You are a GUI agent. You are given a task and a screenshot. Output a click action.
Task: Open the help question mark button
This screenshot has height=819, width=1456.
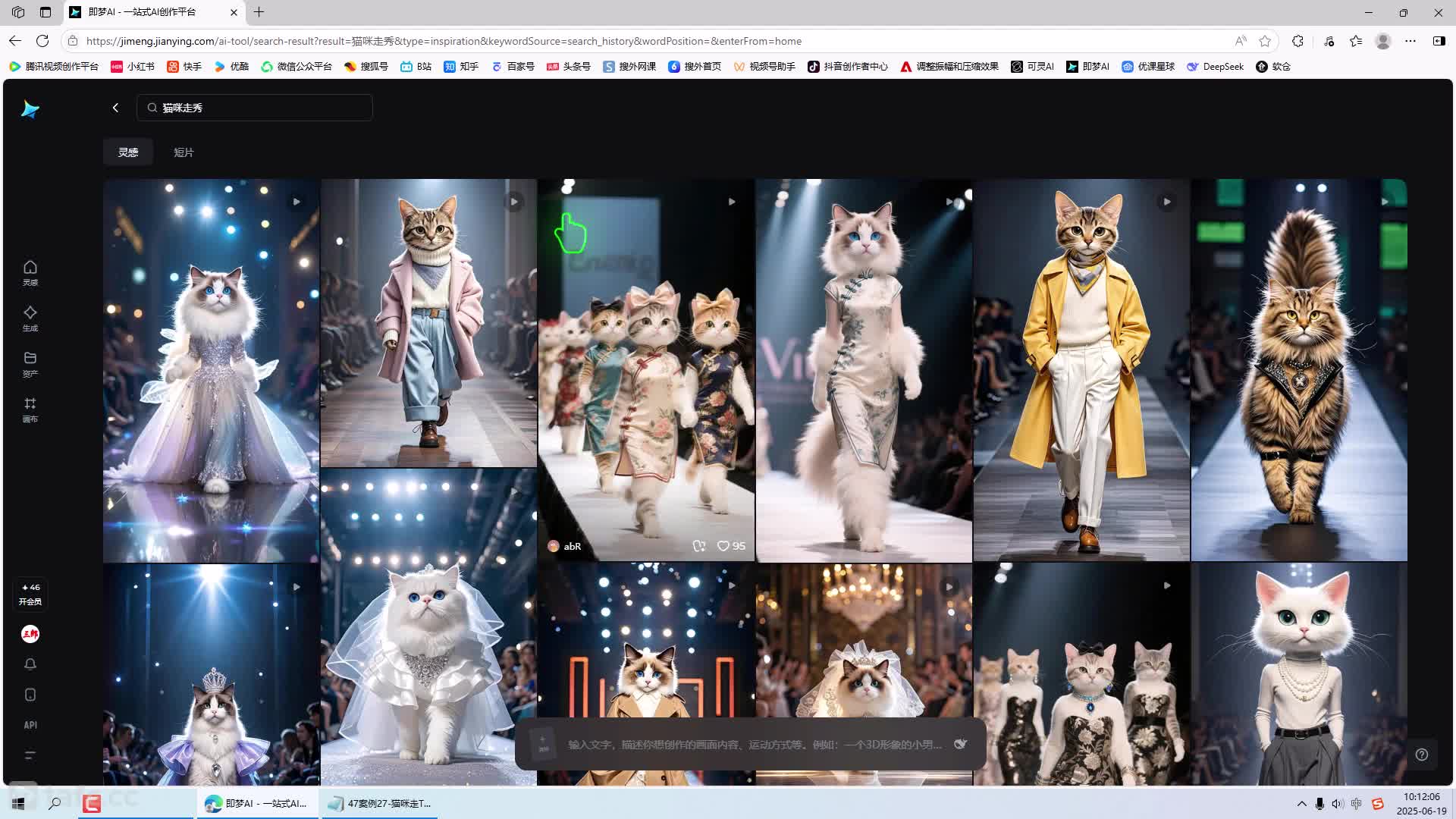tap(1421, 755)
